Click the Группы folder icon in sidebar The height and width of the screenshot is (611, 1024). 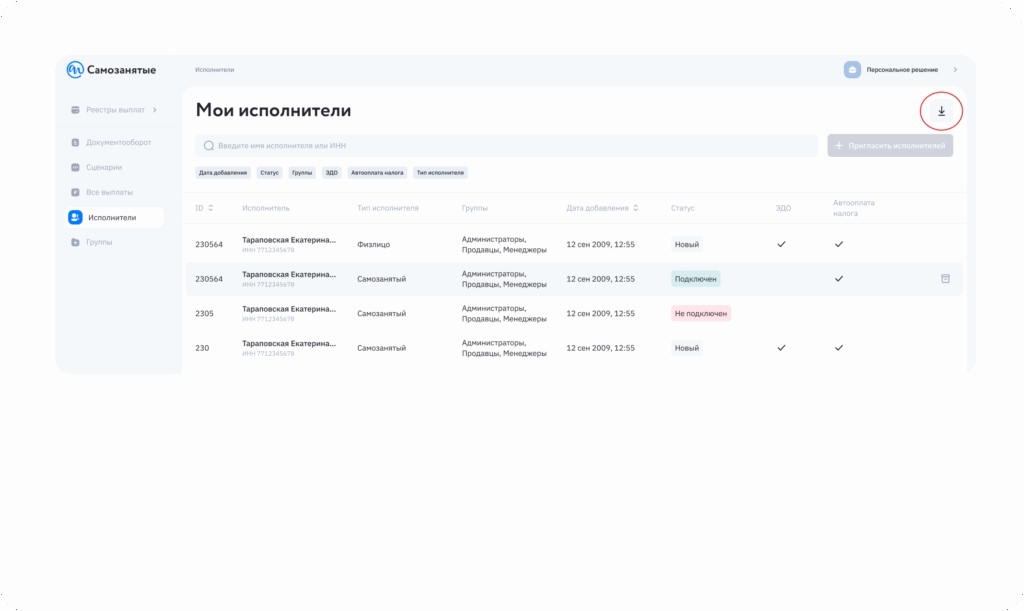tap(75, 242)
